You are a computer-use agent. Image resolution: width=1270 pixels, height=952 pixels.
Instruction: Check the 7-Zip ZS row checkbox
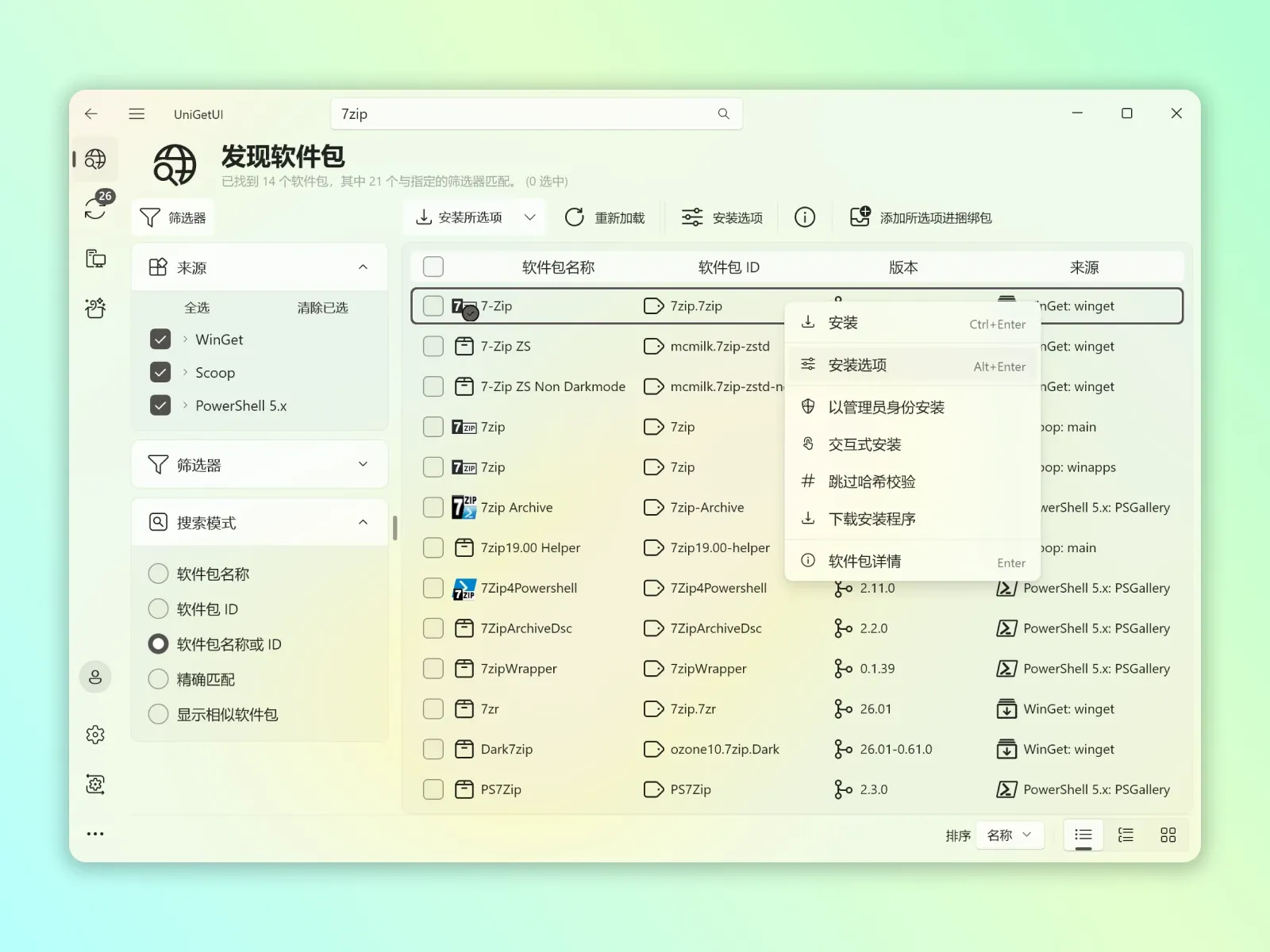[433, 346]
